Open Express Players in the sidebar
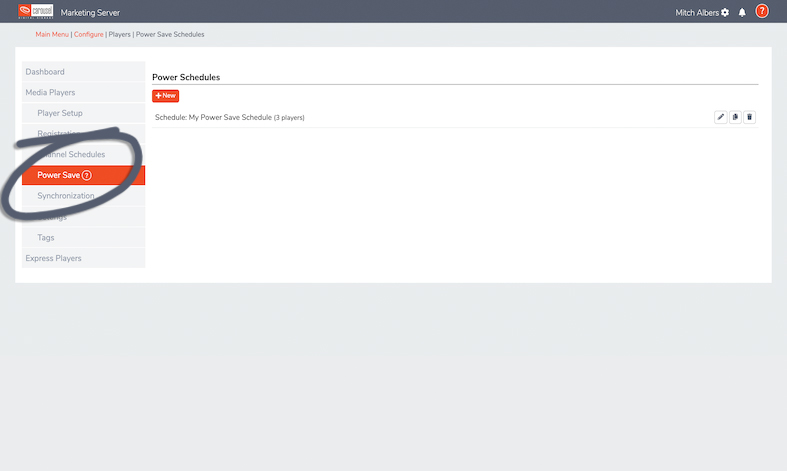The width and height of the screenshot is (787, 471). pyautogui.click(x=83, y=258)
